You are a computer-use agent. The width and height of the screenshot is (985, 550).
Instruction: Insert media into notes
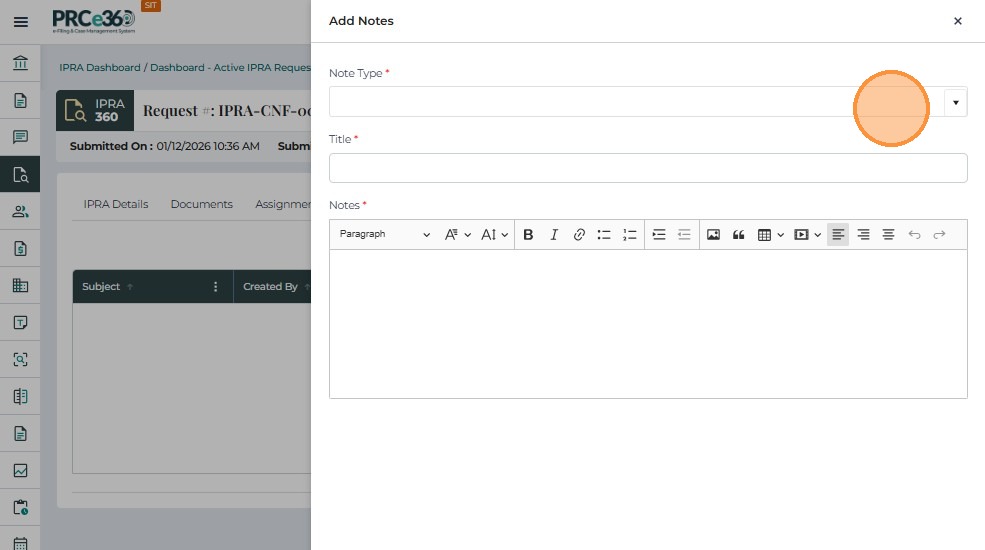coord(801,234)
